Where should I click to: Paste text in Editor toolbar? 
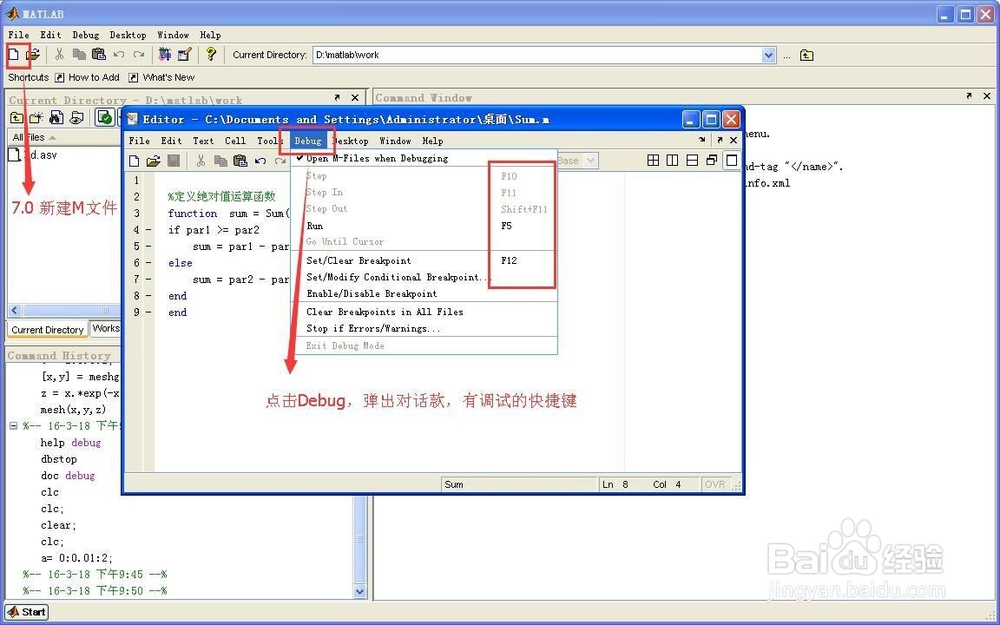[x=240, y=161]
